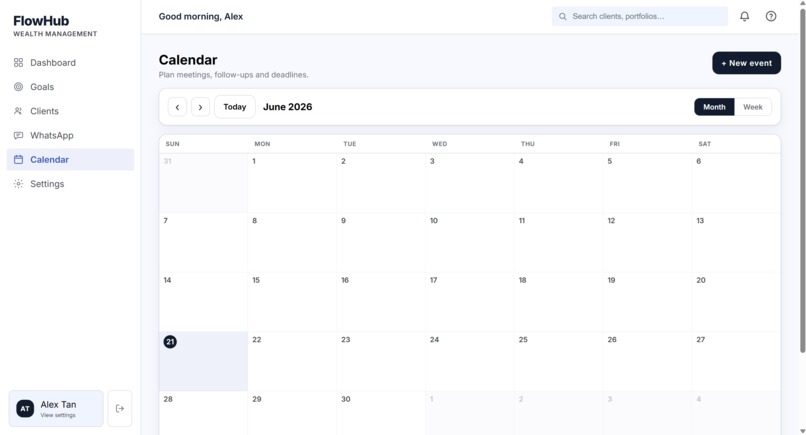The width and height of the screenshot is (806, 435).
Task: Select the June 17 day cell
Action: [470, 302]
